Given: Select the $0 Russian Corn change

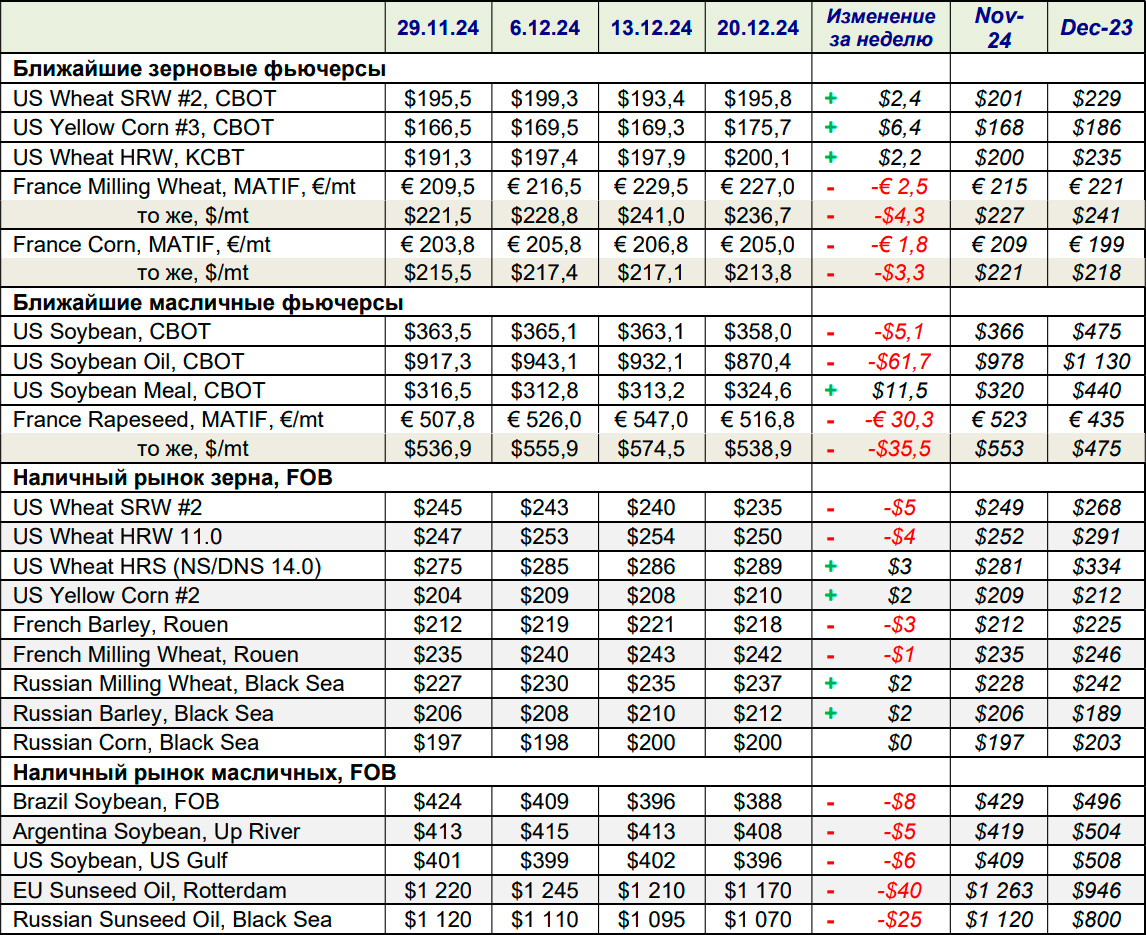Looking at the screenshot, I should pyautogui.click(x=899, y=743).
